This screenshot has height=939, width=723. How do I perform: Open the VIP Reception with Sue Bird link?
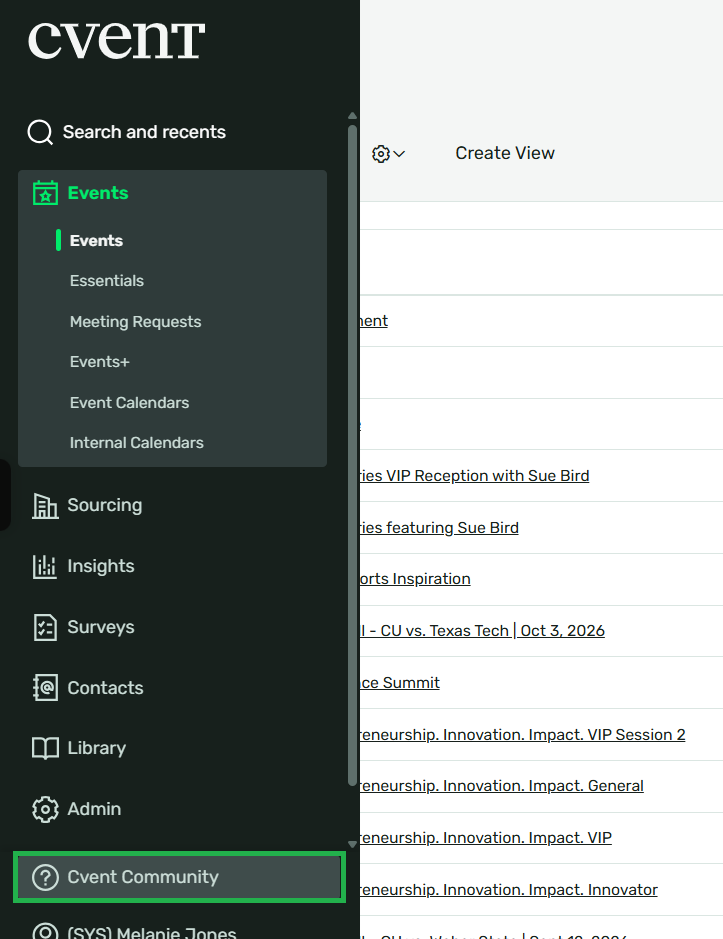click(474, 475)
